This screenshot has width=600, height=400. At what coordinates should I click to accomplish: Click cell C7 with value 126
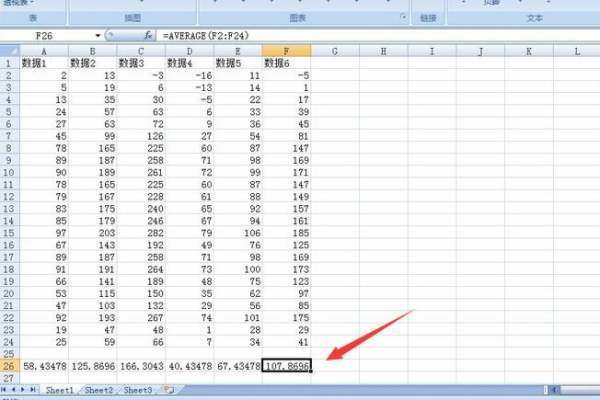point(141,136)
